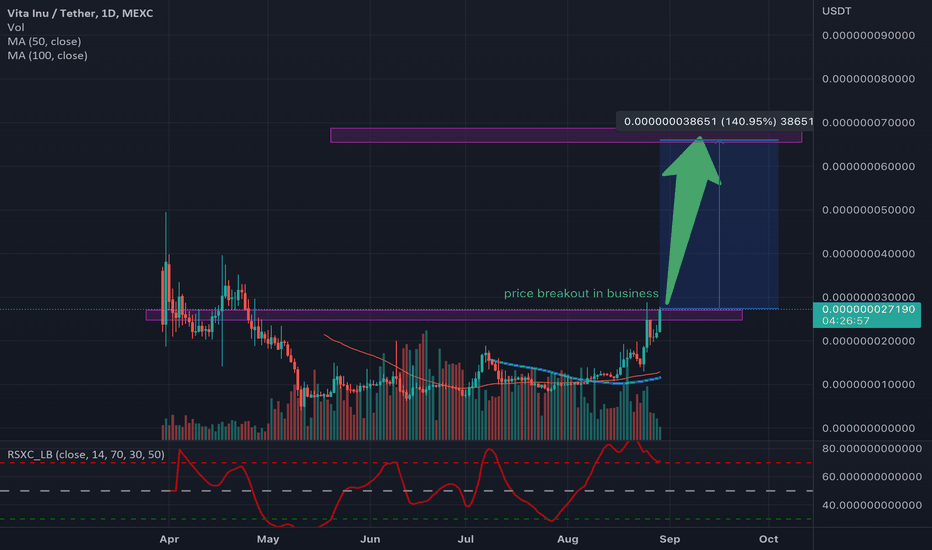Click the Apr date label on time axis
Screen dimensions: 932x550
(x=169, y=539)
